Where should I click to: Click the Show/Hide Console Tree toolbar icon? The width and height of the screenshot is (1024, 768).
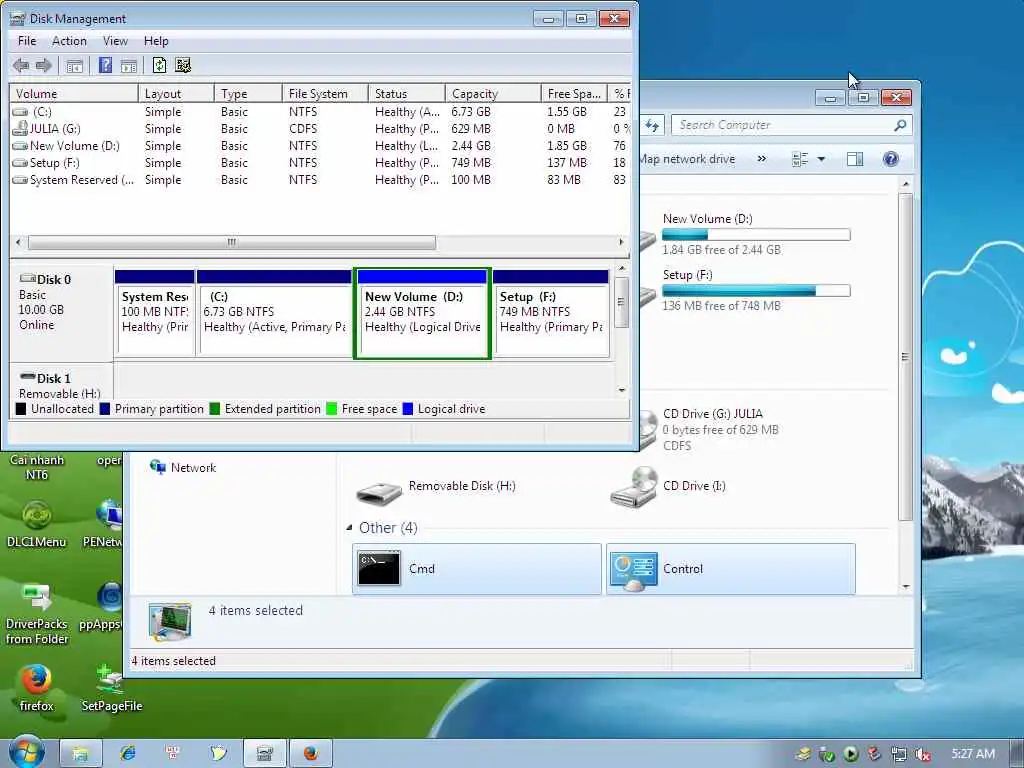click(x=74, y=65)
